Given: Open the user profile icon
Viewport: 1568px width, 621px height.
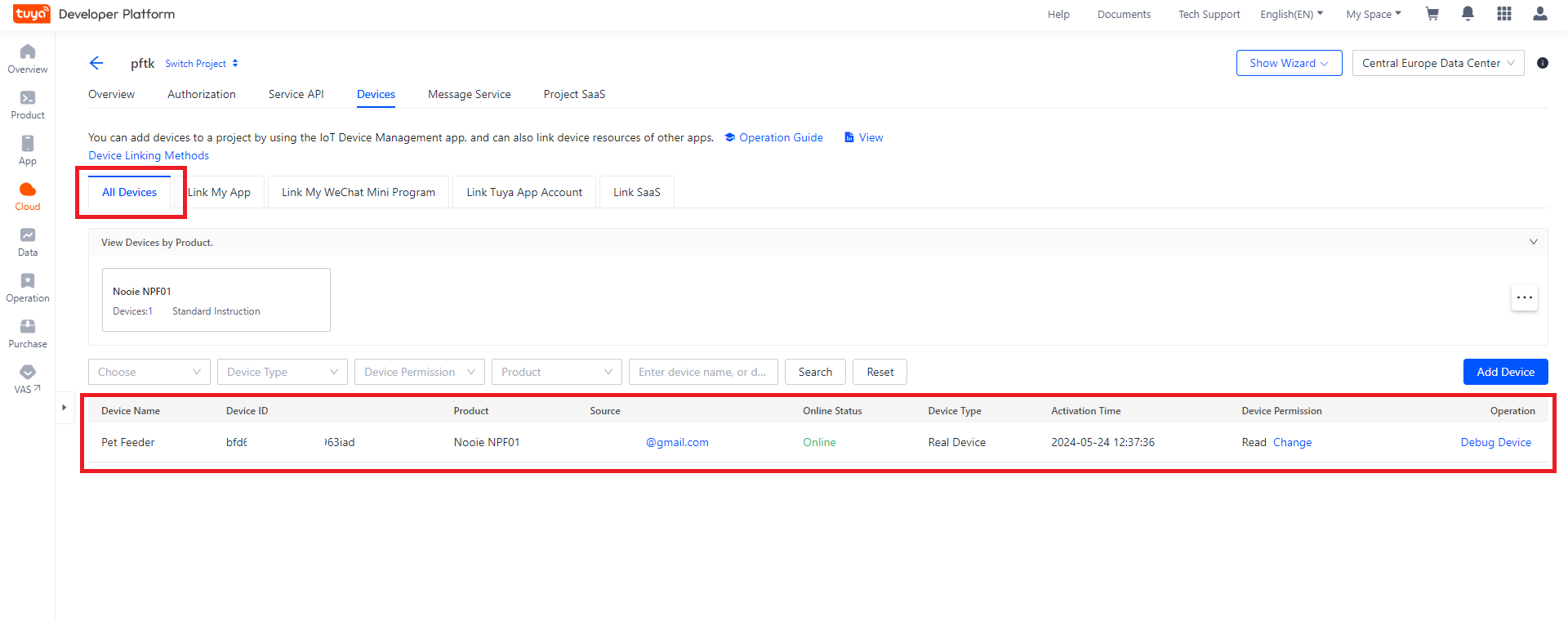Looking at the screenshot, I should tap(1540, 14).
